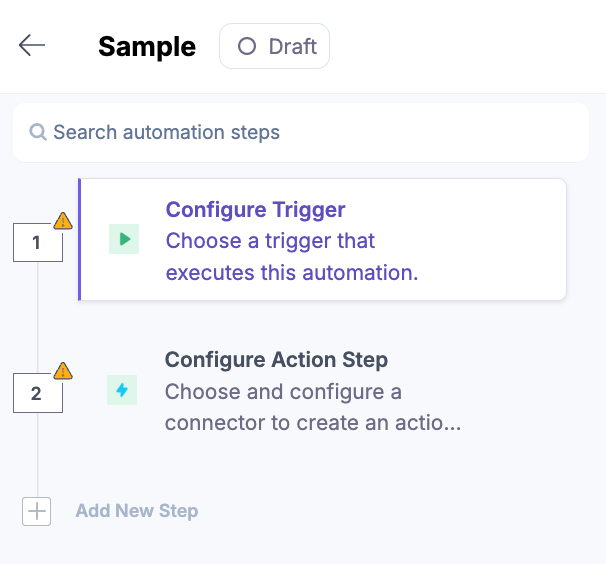Open the Configure Action Step heading

point(276,360)
